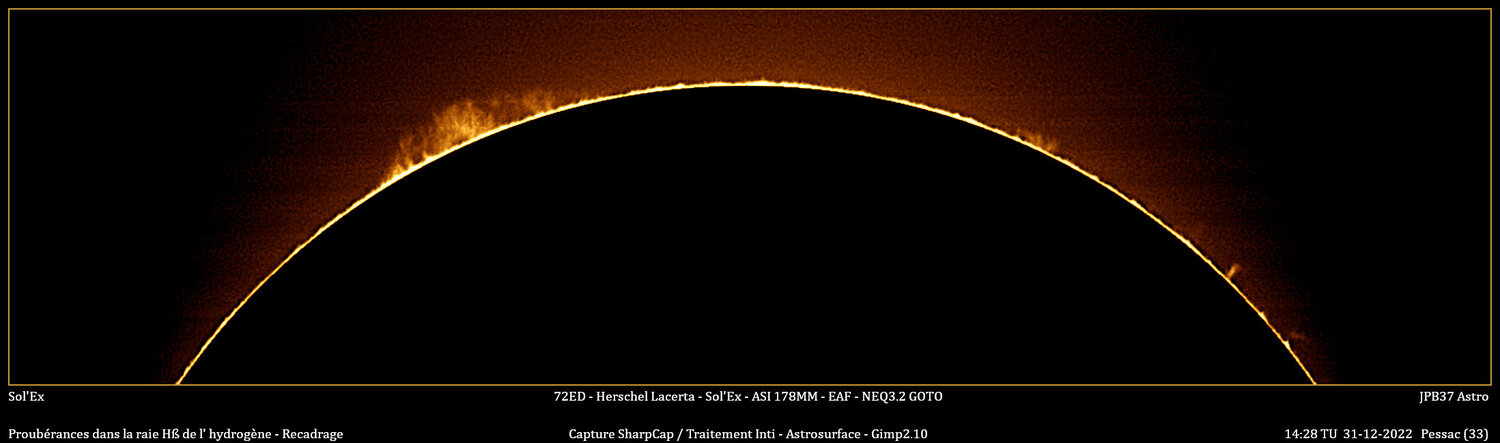Click the "Sol'Ex" label at bottom left

pos(26,397)
